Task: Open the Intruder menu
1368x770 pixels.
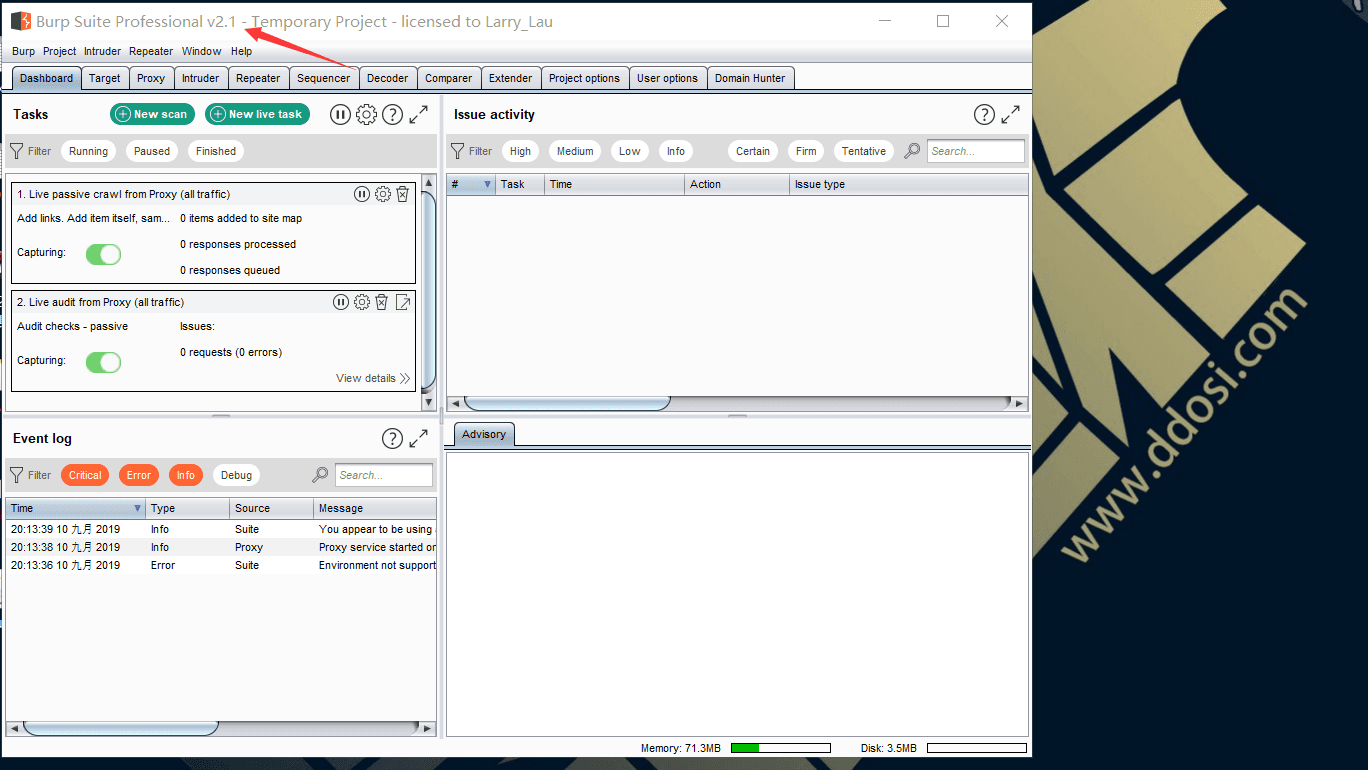Action: point(102,51)
